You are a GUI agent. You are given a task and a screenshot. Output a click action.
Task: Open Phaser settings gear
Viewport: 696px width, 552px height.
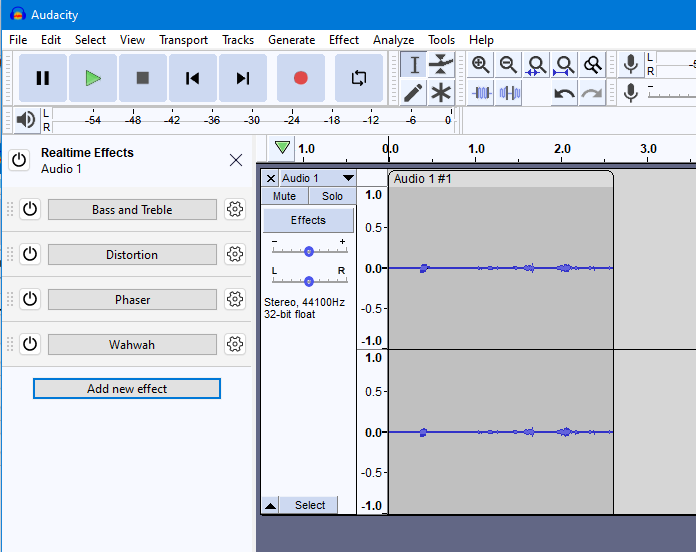click(235, 299)
